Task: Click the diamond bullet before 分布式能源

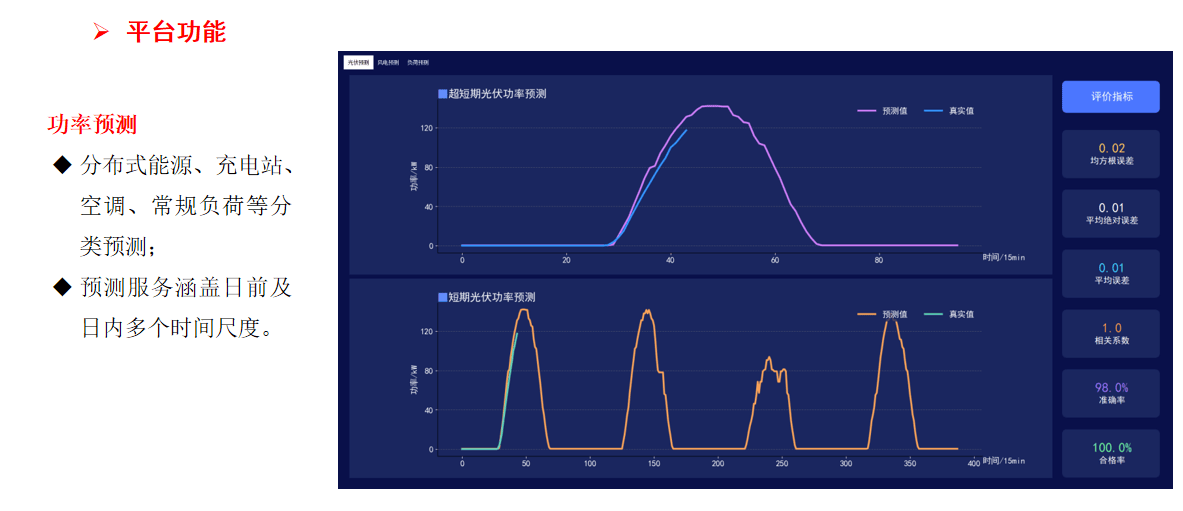Action: (x=62, y=165)
